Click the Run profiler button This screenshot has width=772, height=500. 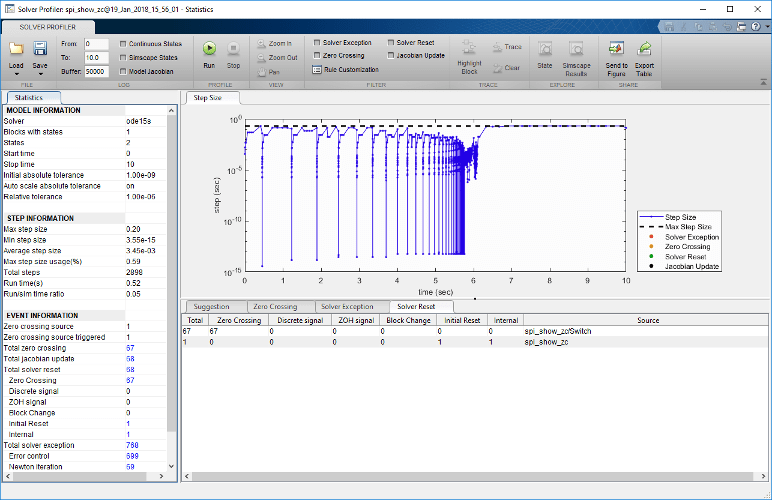pyautogui.click(x=209, y=48)
